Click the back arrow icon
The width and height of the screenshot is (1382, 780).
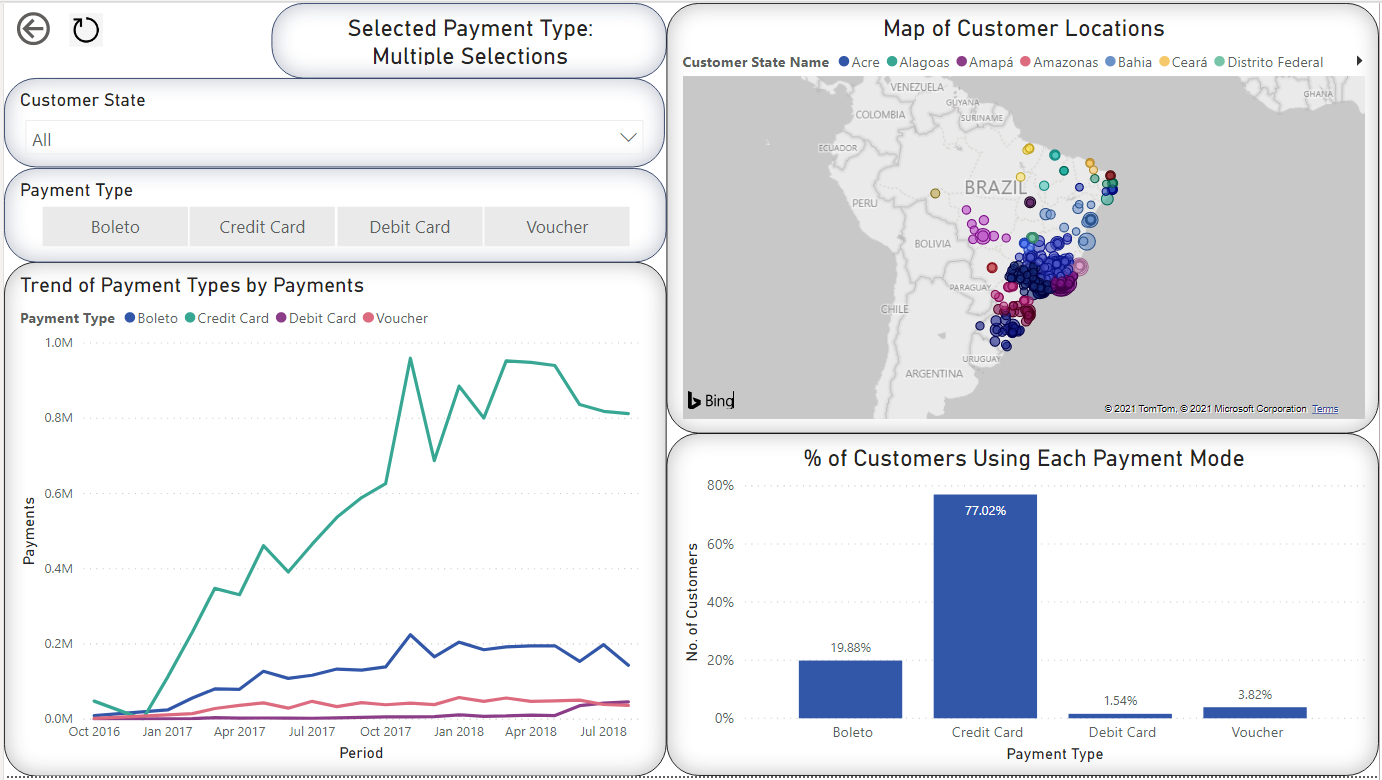[x=33, y=30]
